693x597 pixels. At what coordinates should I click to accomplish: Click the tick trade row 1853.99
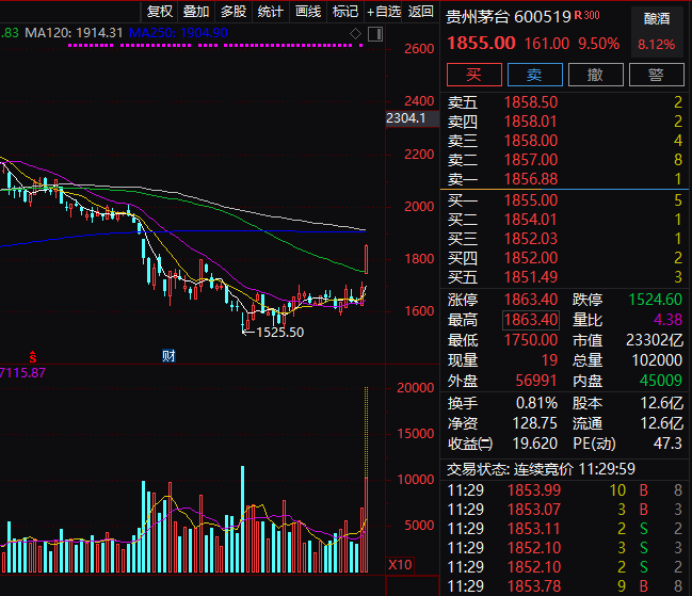click(x=565, y=491)
